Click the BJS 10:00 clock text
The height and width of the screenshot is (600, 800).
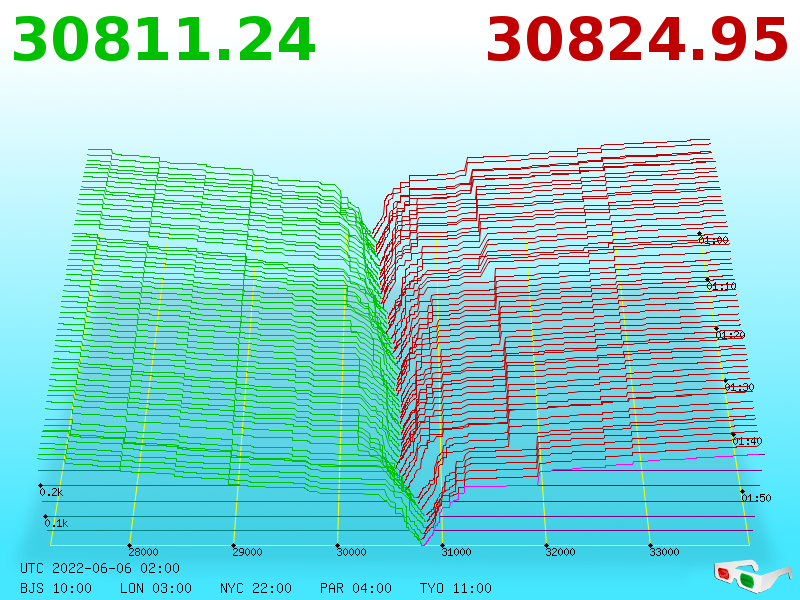click(56, 588)
